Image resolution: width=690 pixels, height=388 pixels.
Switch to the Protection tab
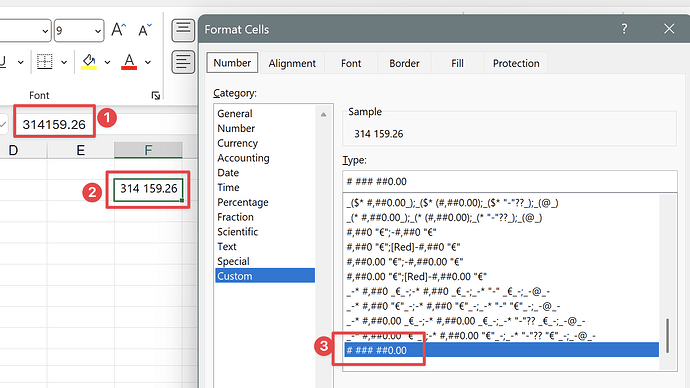click(x=516, y=63)
